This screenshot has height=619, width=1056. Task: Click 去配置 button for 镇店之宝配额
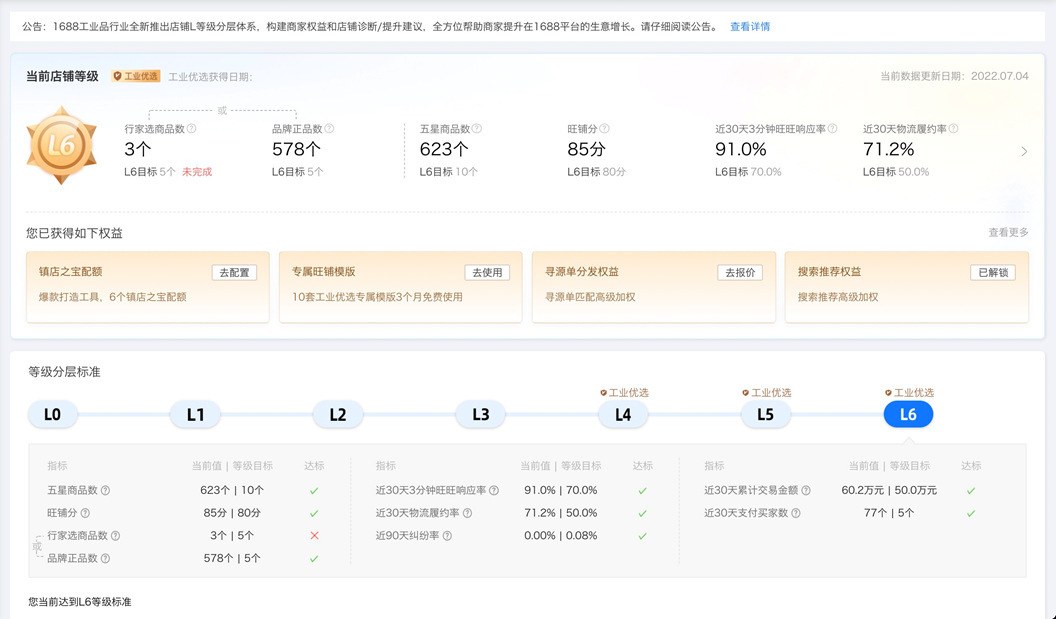[234, 272]
